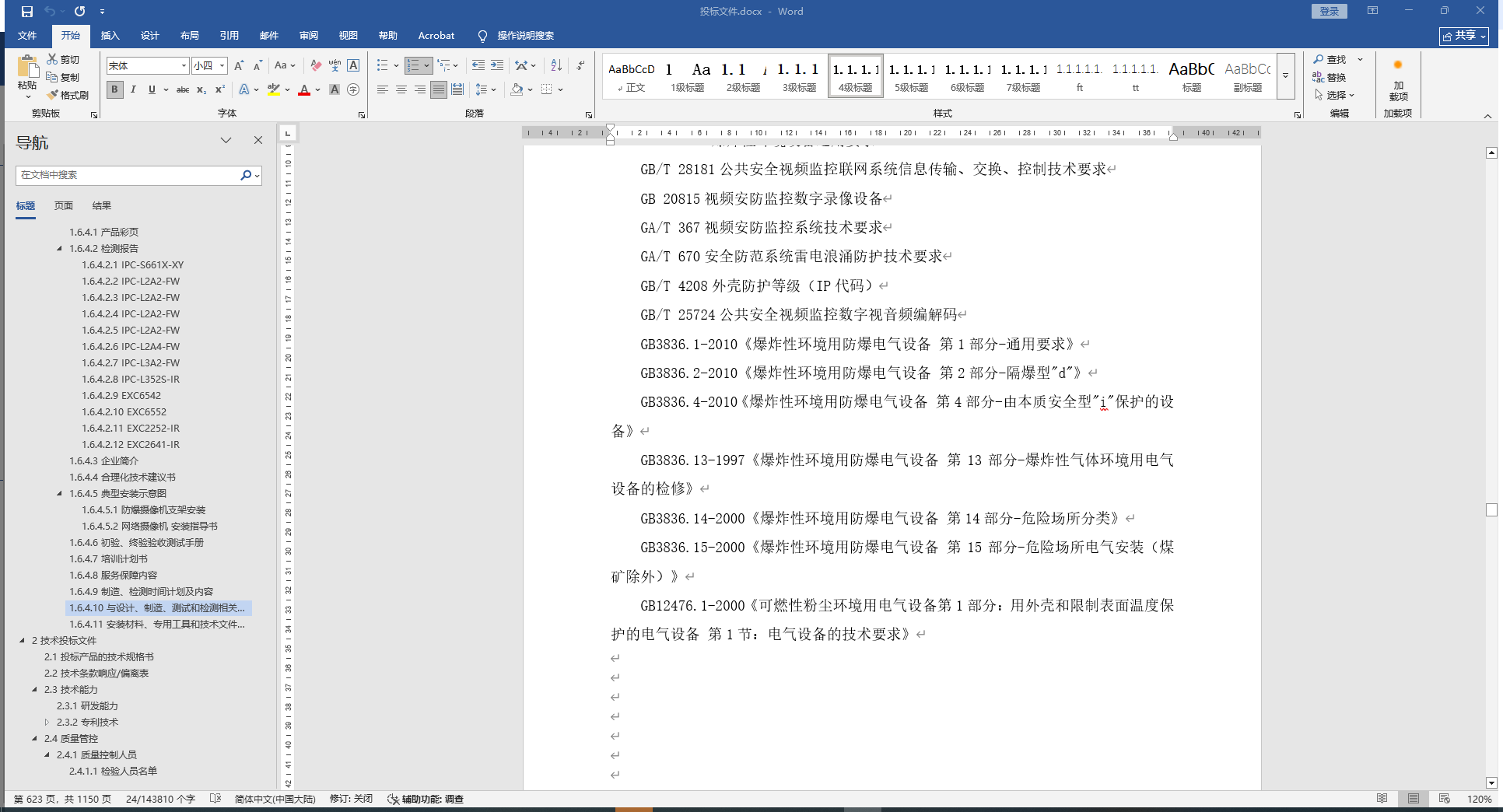Navigate to heading 1.6.4.3 企业简介
Screen dimensions: 1503x812
(x=104, y=461)
